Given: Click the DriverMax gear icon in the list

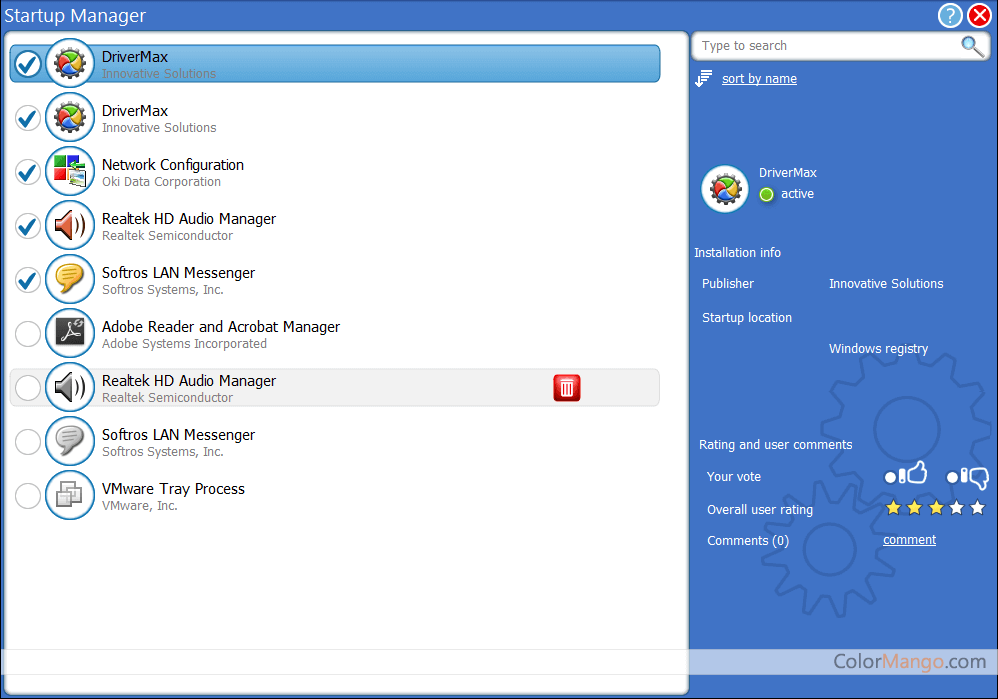Looking at the screenshot, I should (x=69, y=62).
